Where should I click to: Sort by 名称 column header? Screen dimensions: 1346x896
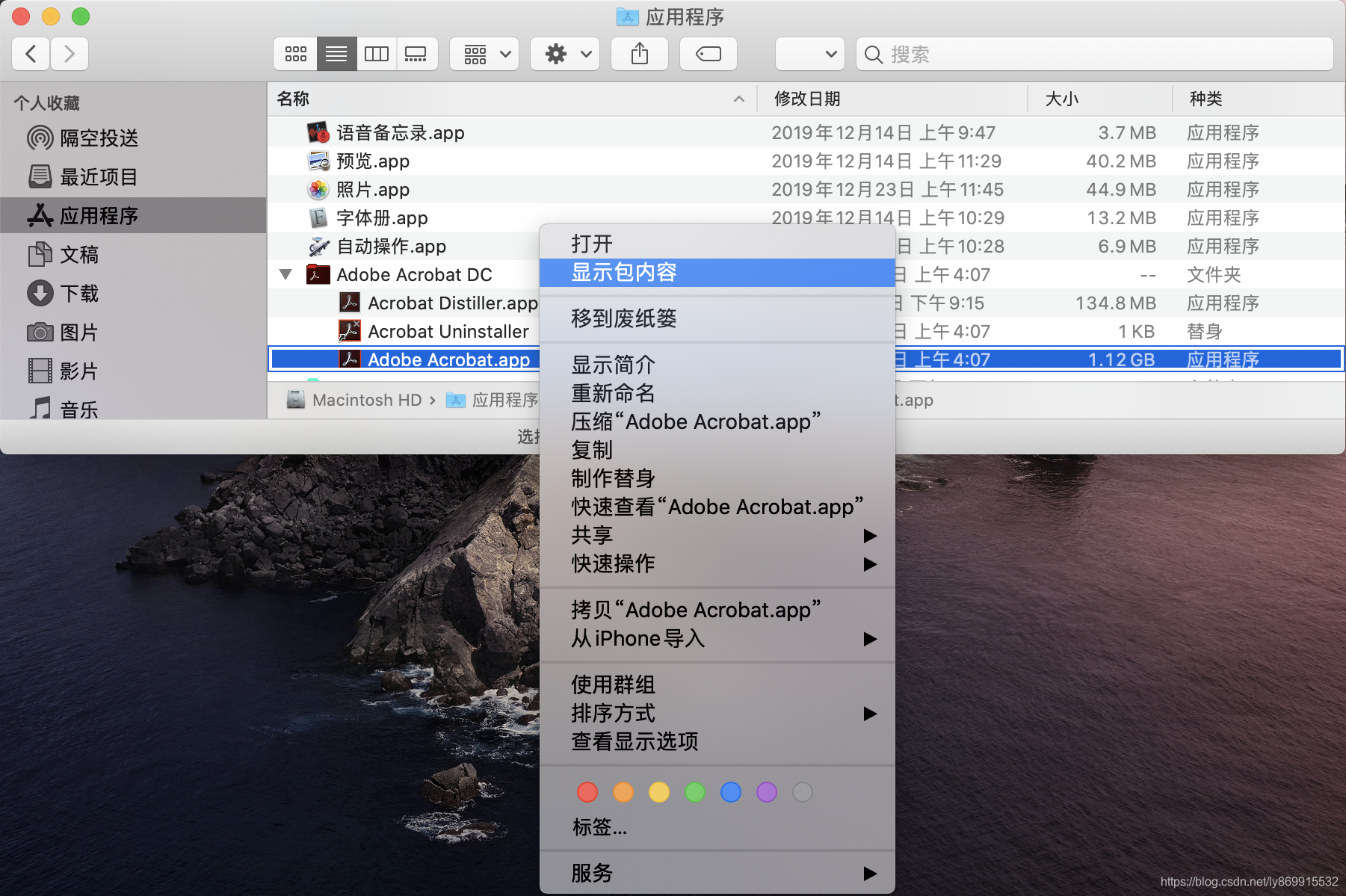pyautogui.click(x=512, y=99)
